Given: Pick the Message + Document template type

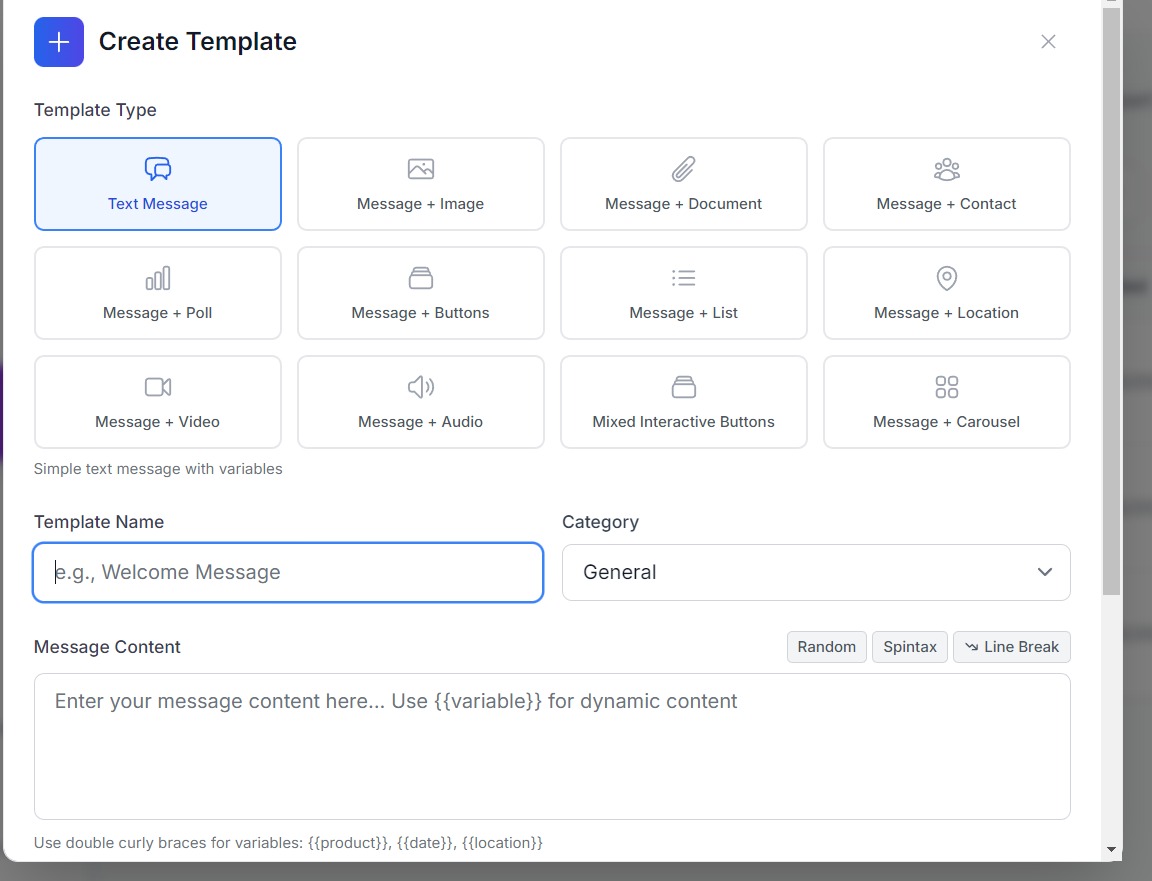Looking at the screenshot, I should click(x=683, y=184).
